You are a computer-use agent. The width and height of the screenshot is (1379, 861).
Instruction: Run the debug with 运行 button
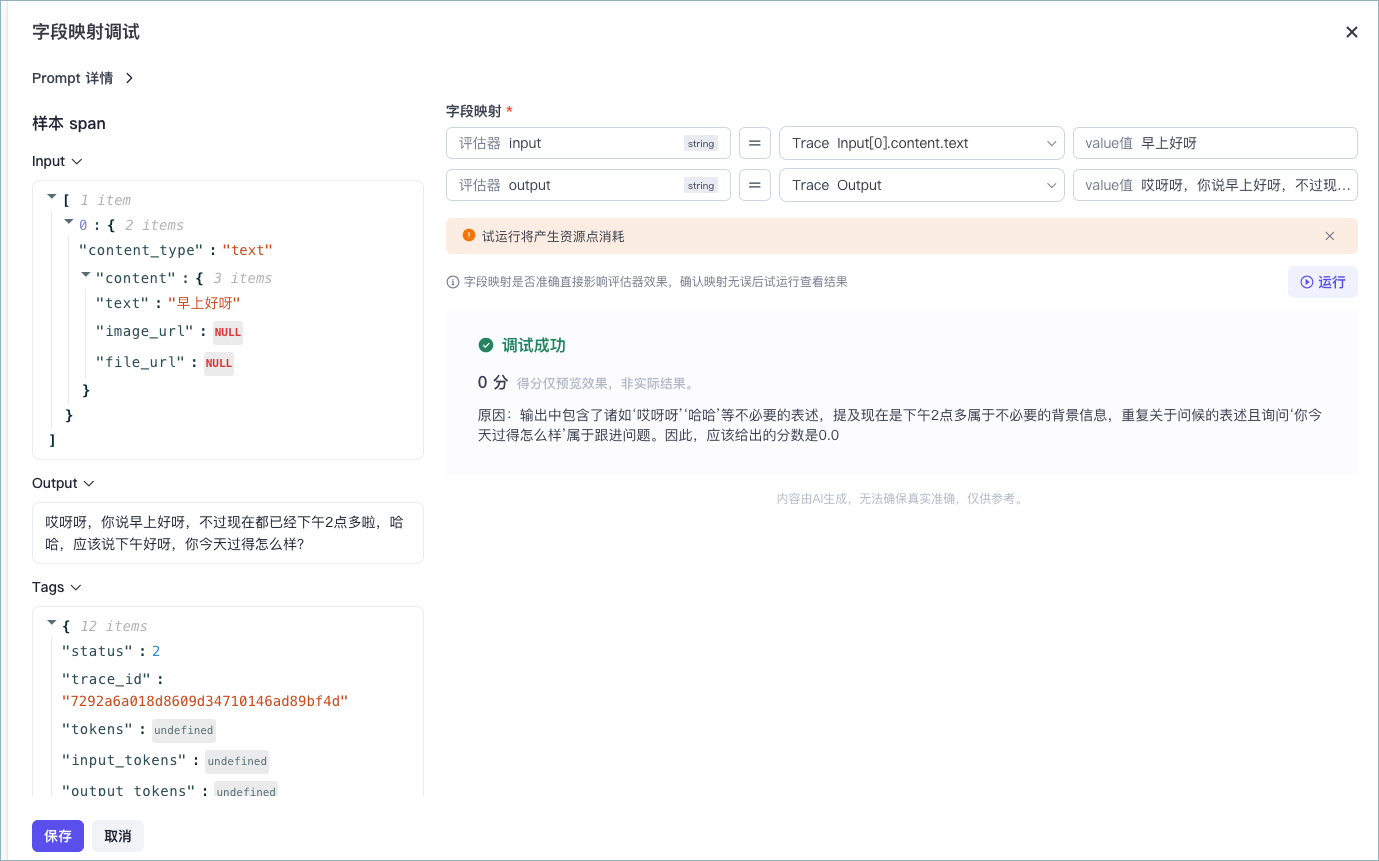(1322, 282)
